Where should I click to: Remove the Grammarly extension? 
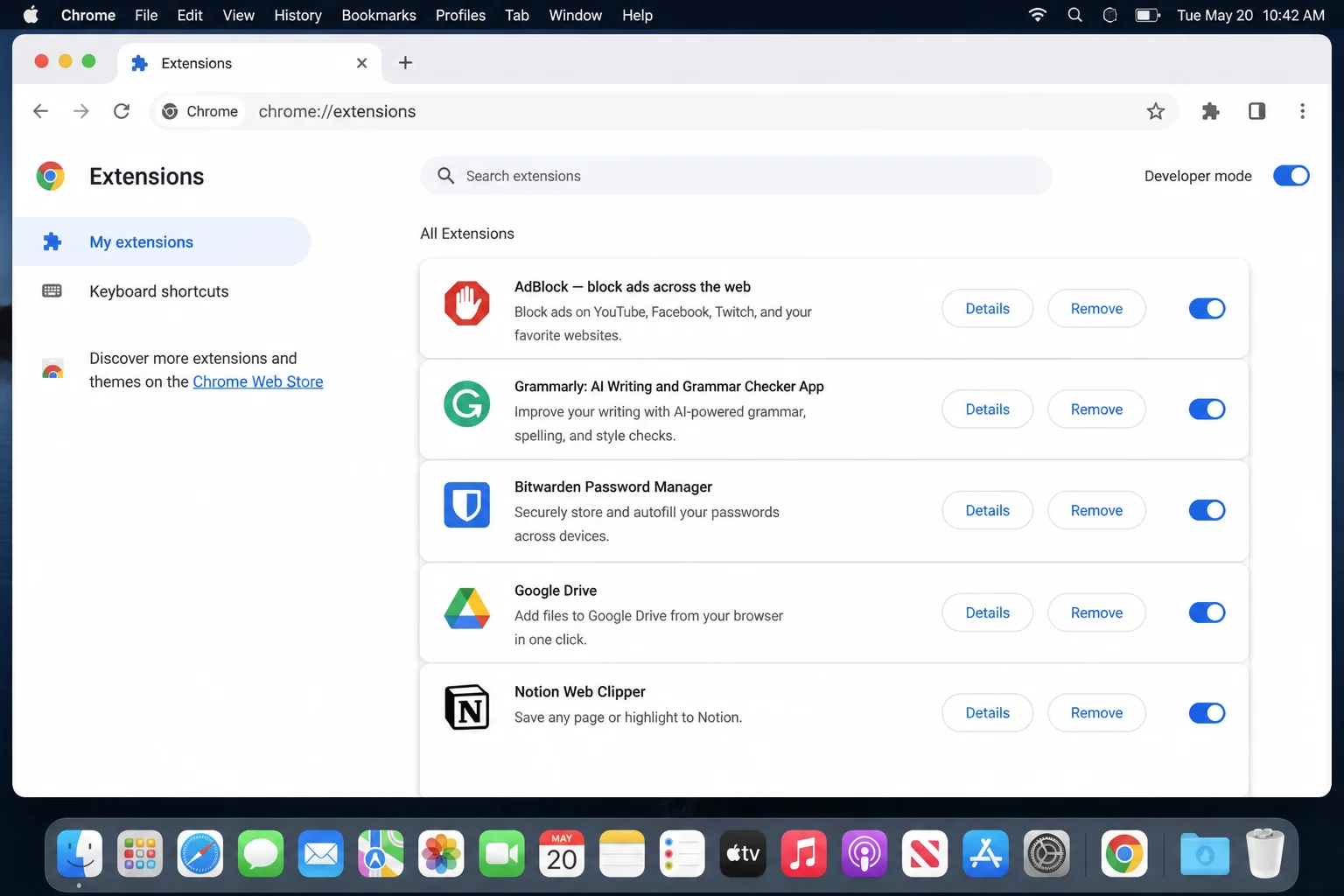pyautogui.click(x=1096, y=409)
